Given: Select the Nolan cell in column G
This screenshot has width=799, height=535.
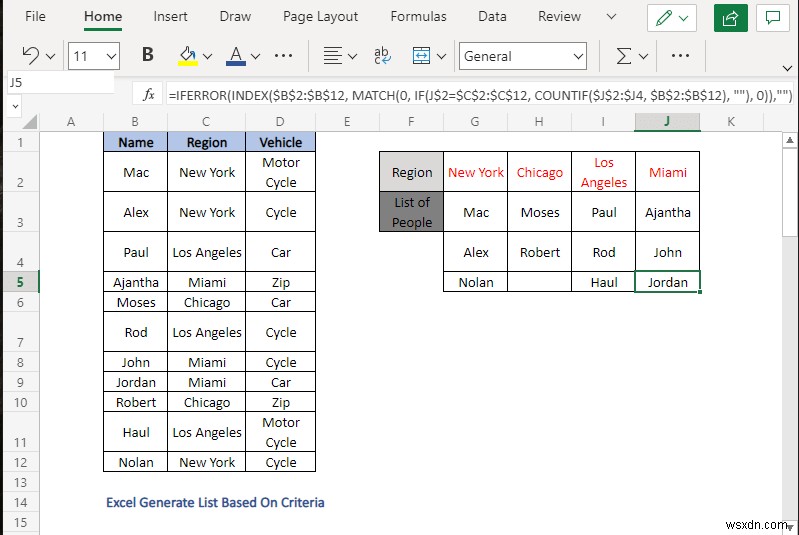Looking at the screenshot, I should (x=475, y=282).
